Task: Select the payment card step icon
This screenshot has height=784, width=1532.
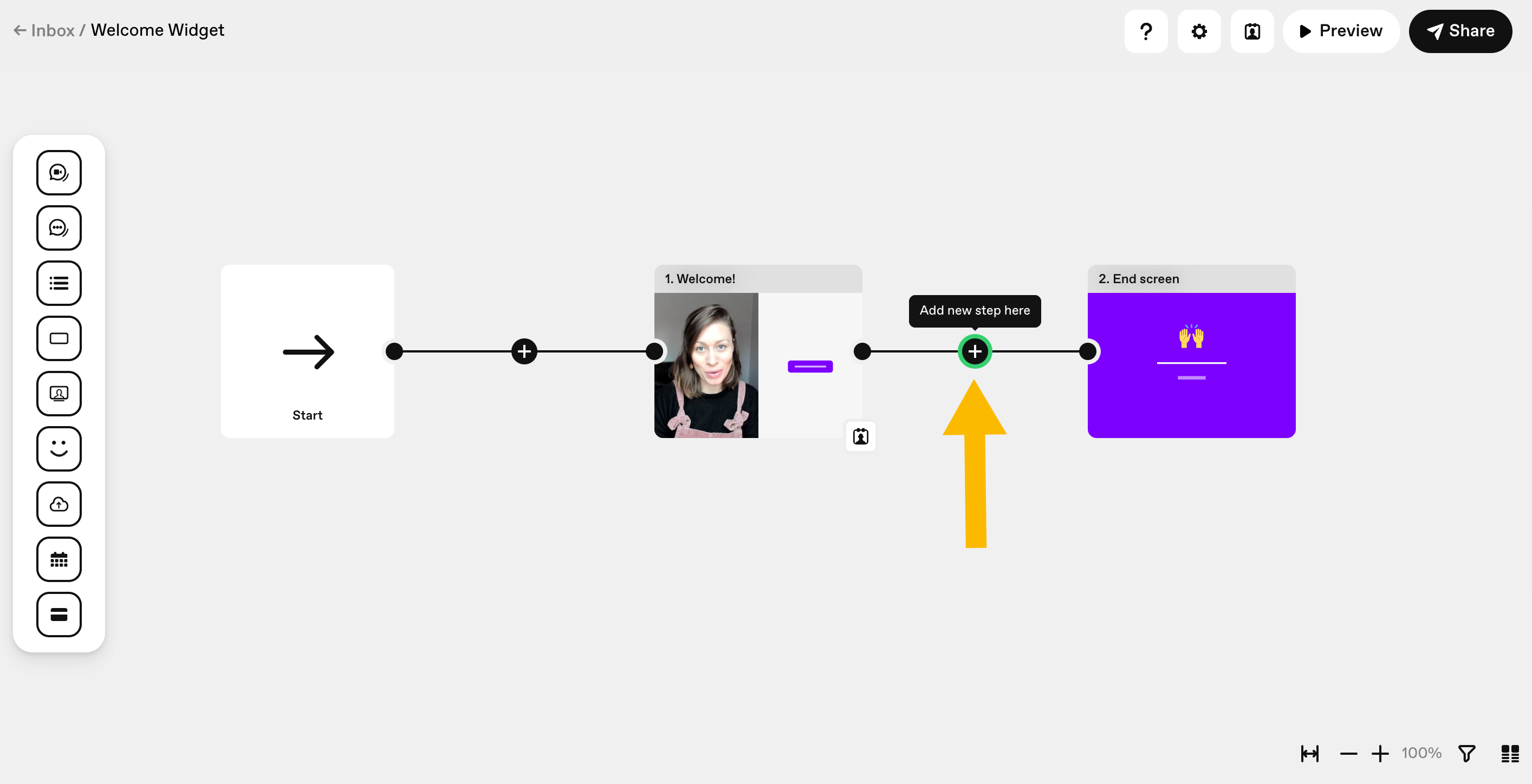Action: [59, 615]
